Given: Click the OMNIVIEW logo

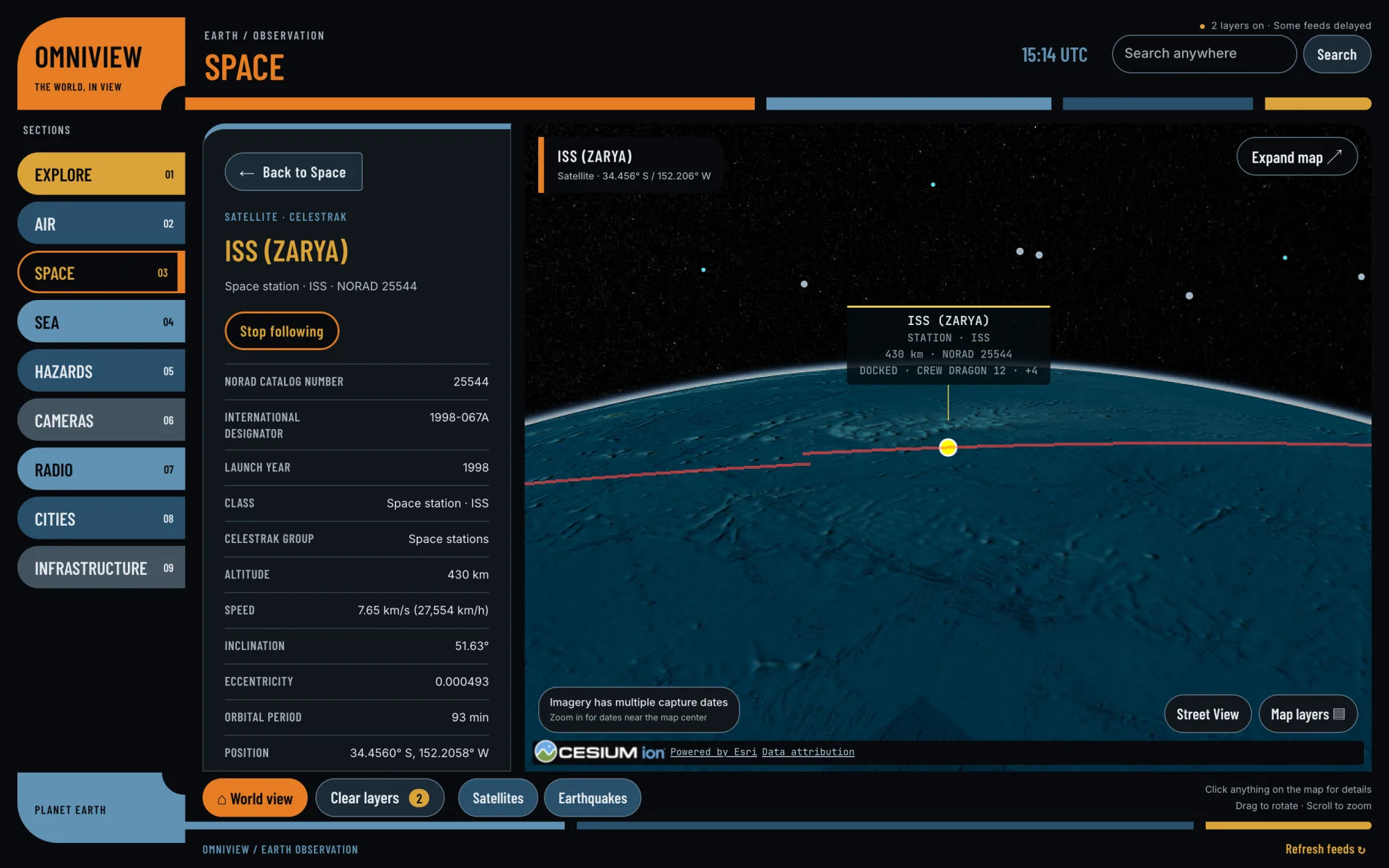Looking at the screenshot, I should click(x=101, y=64).
